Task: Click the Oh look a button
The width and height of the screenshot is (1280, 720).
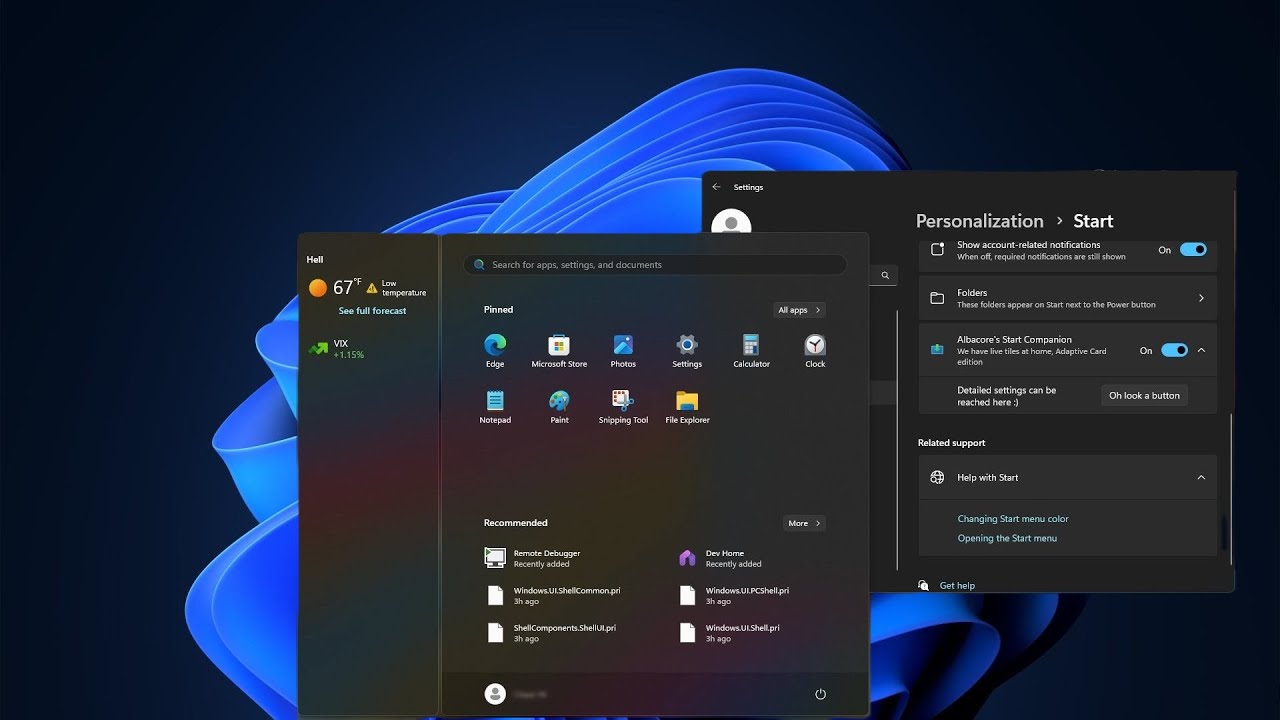Action: tap(1144, 396)
